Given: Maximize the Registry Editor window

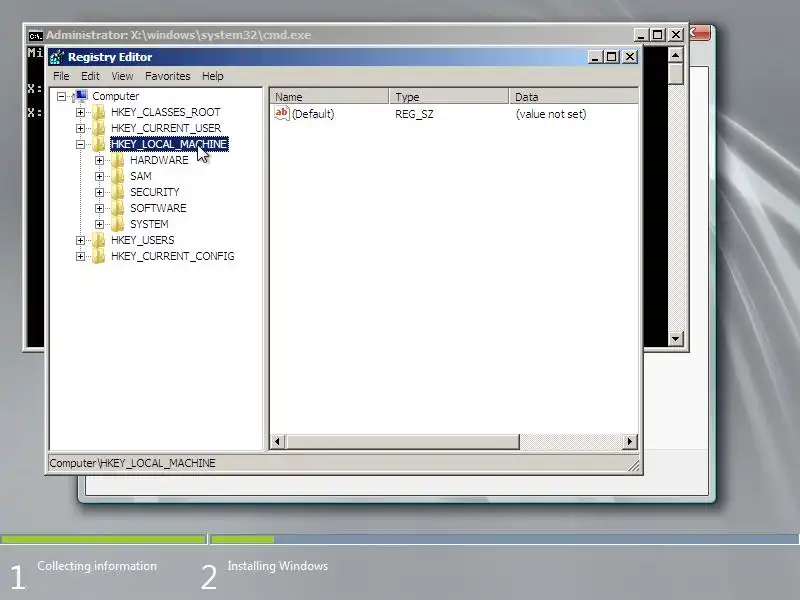Looking at the screenshot, I should click(612, 57).
